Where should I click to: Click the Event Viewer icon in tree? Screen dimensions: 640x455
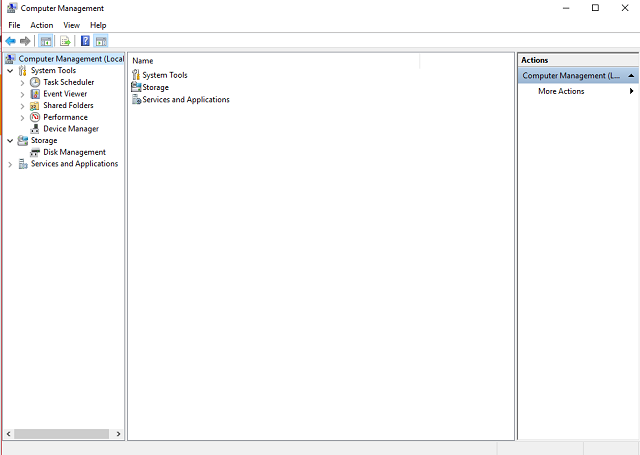point(35,94)
